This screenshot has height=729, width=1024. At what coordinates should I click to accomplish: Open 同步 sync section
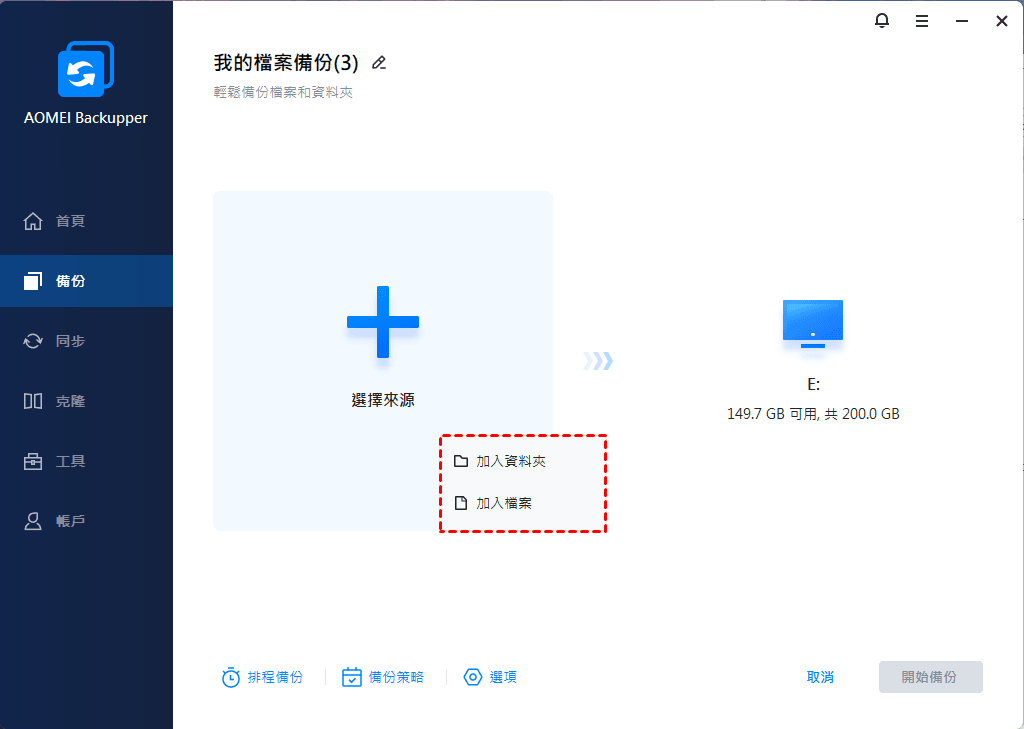pos(86,341)
